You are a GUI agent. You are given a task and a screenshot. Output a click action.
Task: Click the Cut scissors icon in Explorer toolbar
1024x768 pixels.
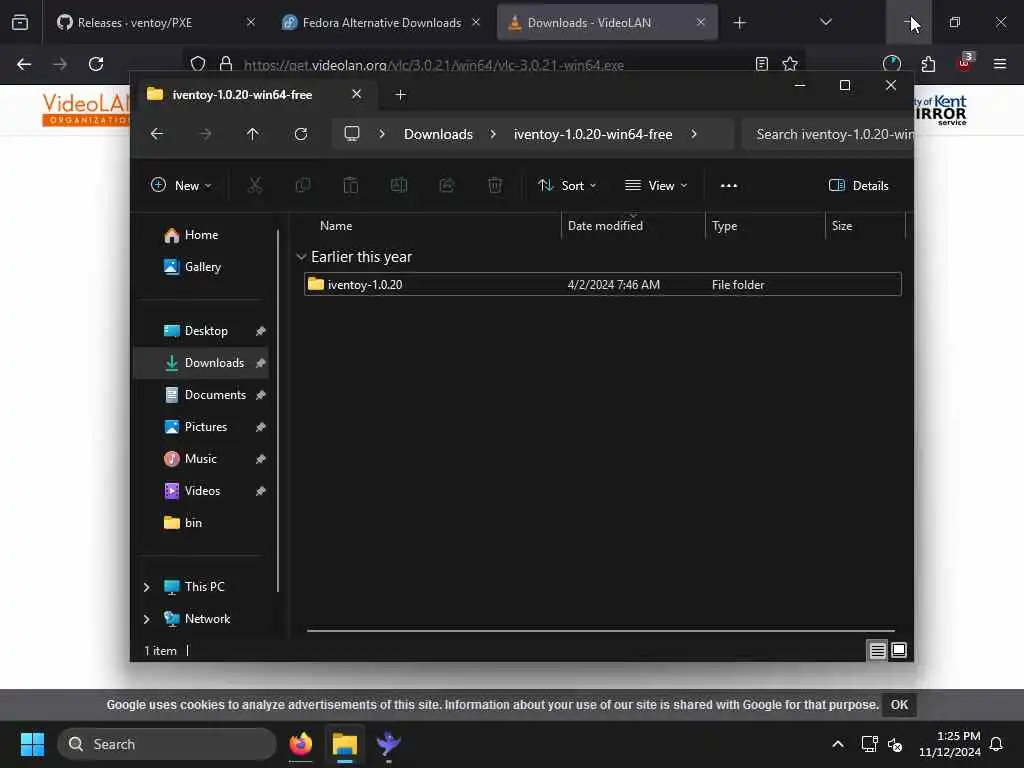[255, 185]
